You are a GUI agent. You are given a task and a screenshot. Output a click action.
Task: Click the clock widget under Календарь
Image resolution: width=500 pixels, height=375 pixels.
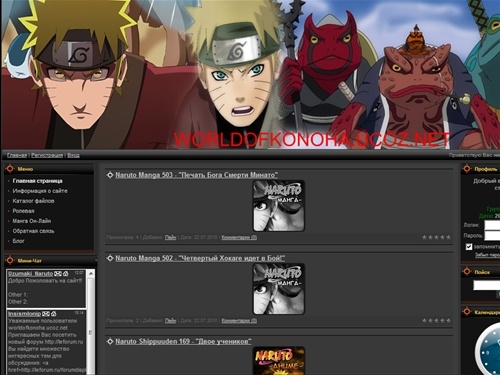488,348
